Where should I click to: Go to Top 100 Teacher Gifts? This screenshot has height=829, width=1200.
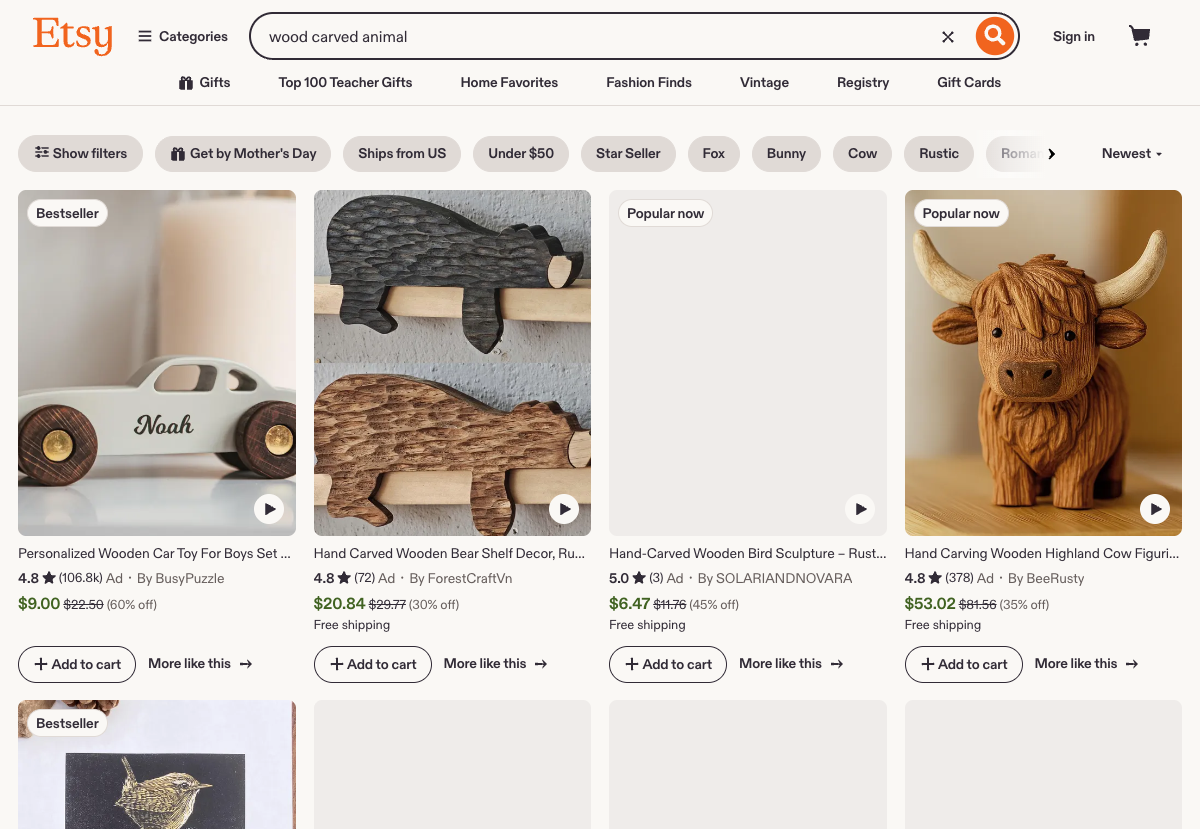[345, 83]
